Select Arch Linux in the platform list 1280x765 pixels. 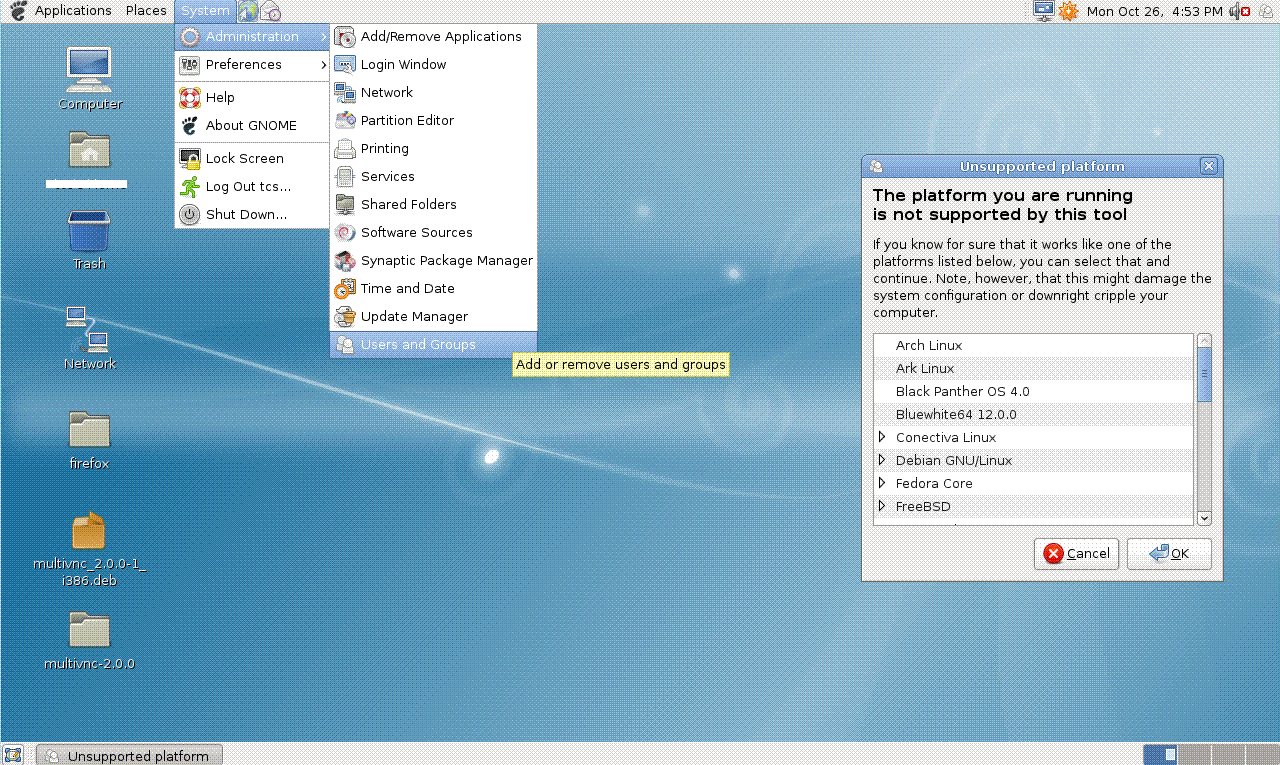click(1034, 346)
